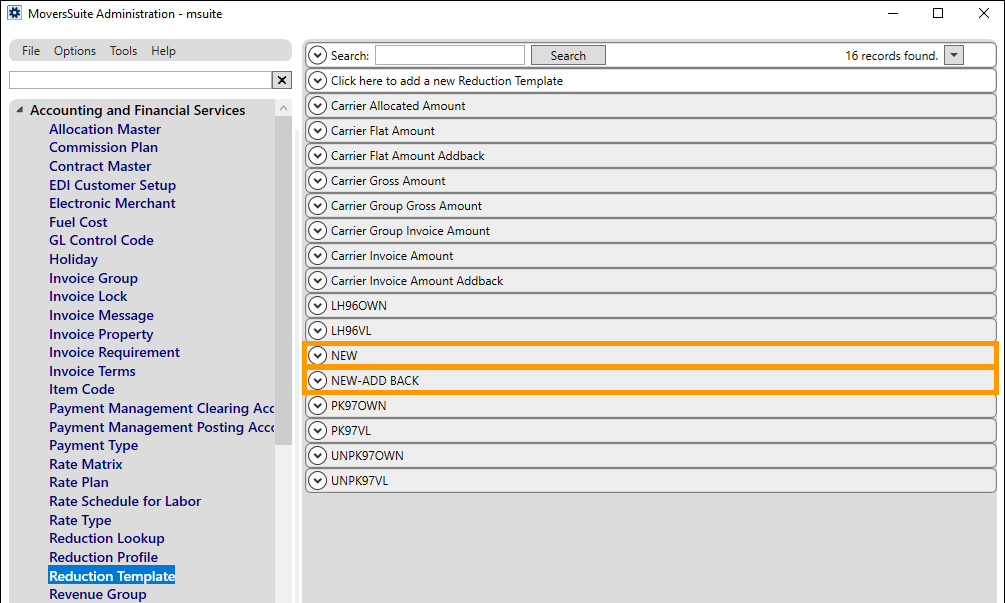This screenshot has height=603, width=1005.
Task: Select Rate Matrix in the sidebar
Action: 85,464
